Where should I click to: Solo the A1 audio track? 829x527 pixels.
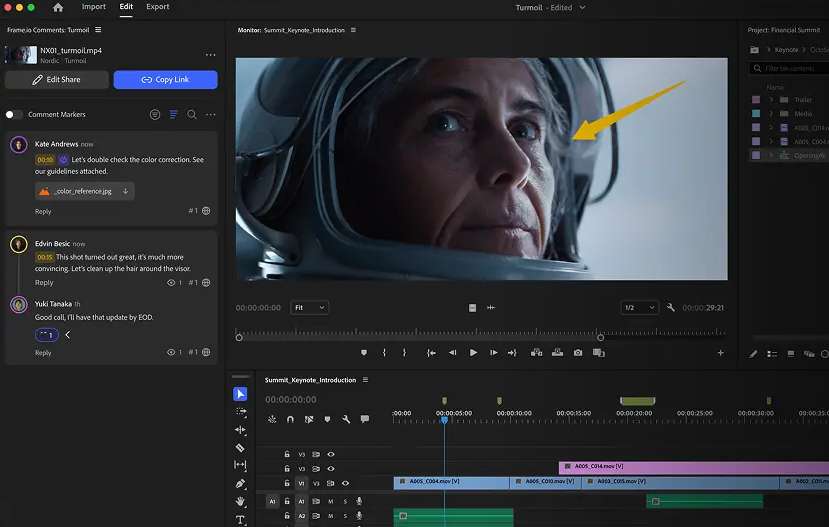pos(345,501)
